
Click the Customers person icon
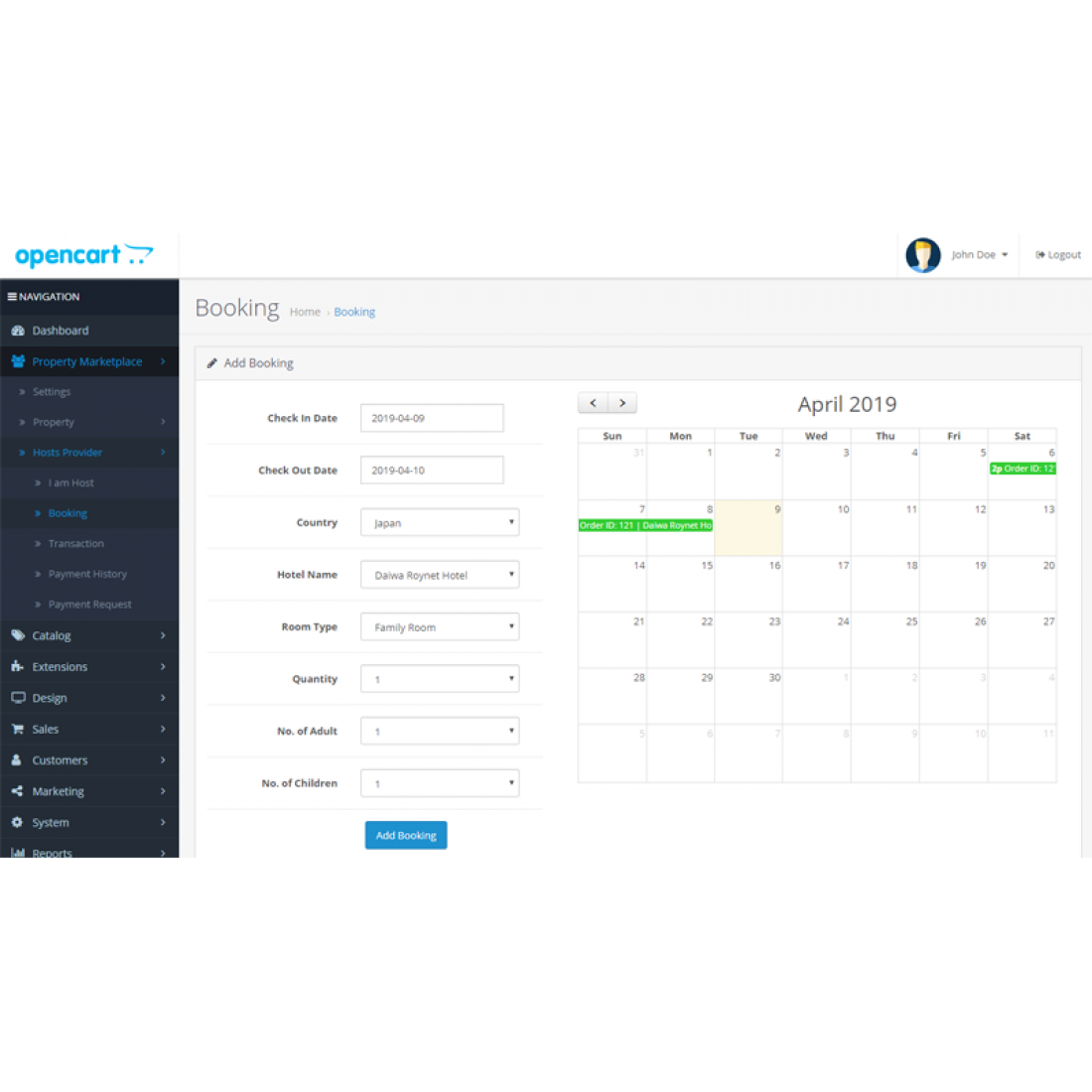(17, 760)
